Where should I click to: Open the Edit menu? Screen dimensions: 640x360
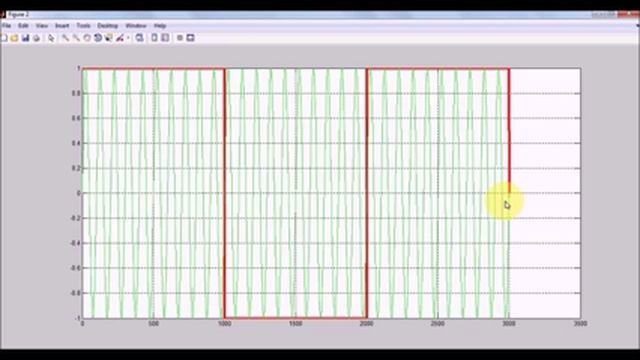tap(23, 26)
